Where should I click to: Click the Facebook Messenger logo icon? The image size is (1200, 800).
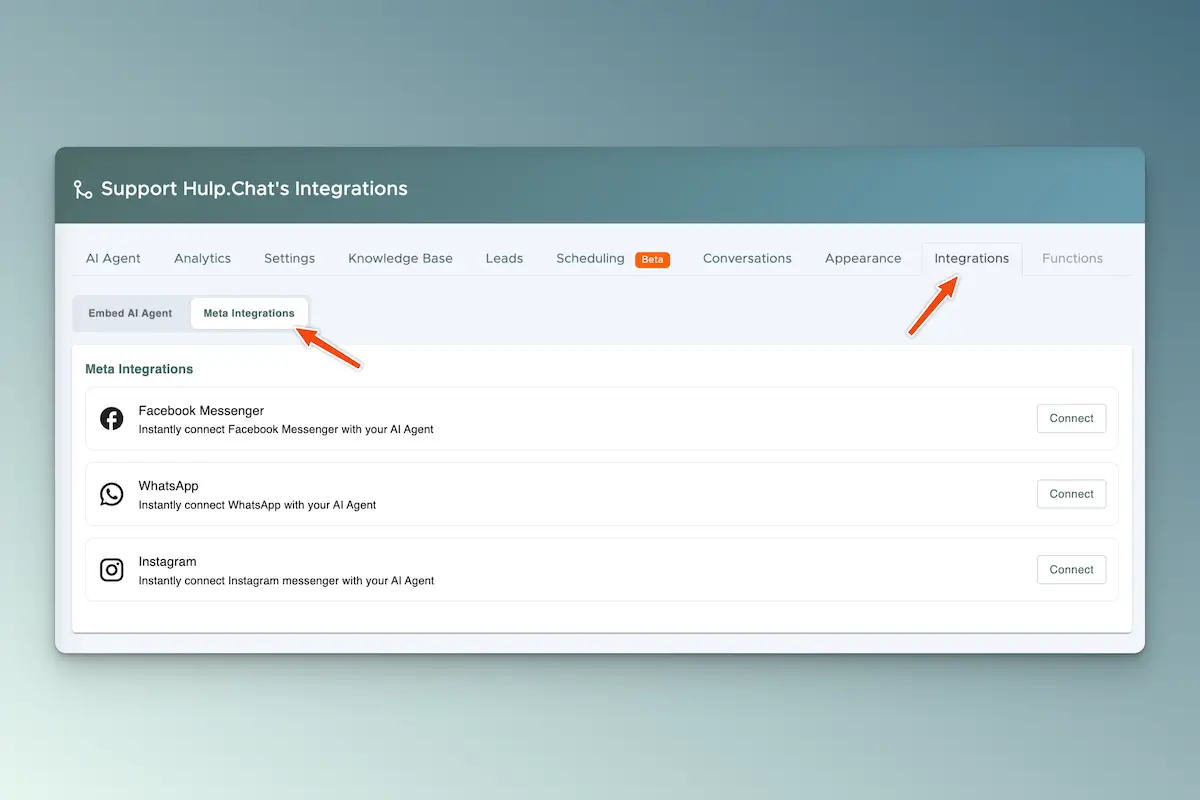point(112,419)
